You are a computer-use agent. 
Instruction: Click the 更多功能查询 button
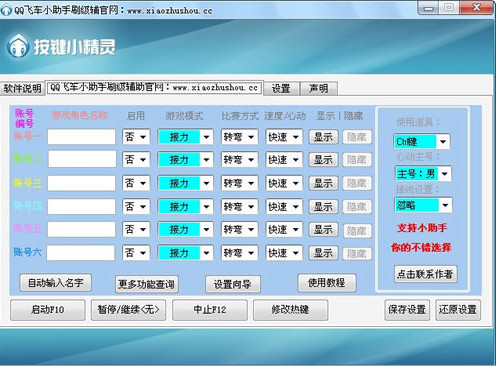[x=147, y=284]
